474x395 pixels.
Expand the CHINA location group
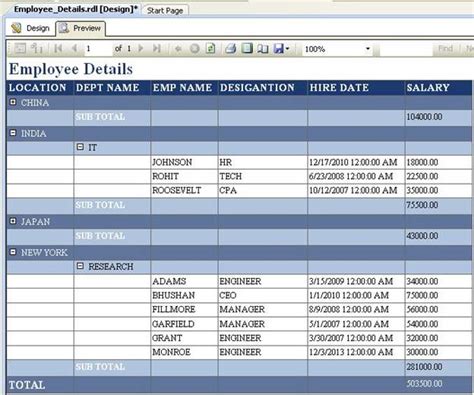pyautogui.click(x=13, y=102)
